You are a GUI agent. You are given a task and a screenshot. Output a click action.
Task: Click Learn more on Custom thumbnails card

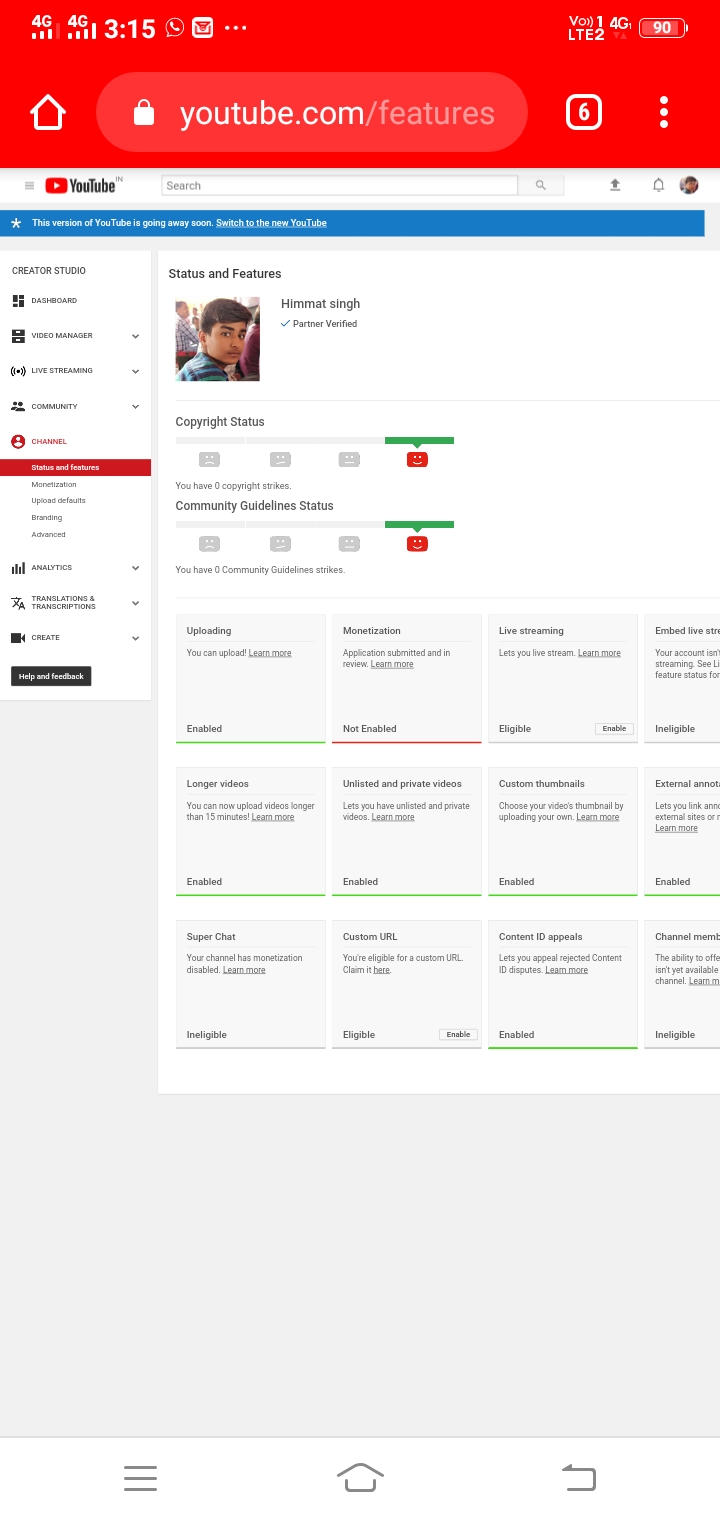(x=598, y=817)
